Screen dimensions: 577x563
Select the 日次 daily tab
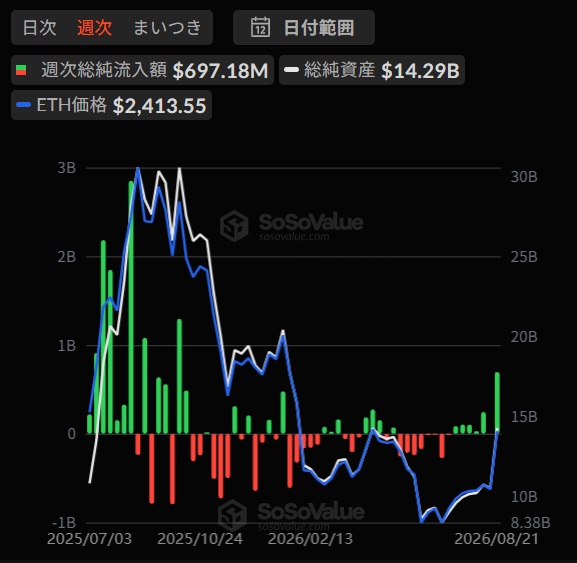tap(39, 28)
